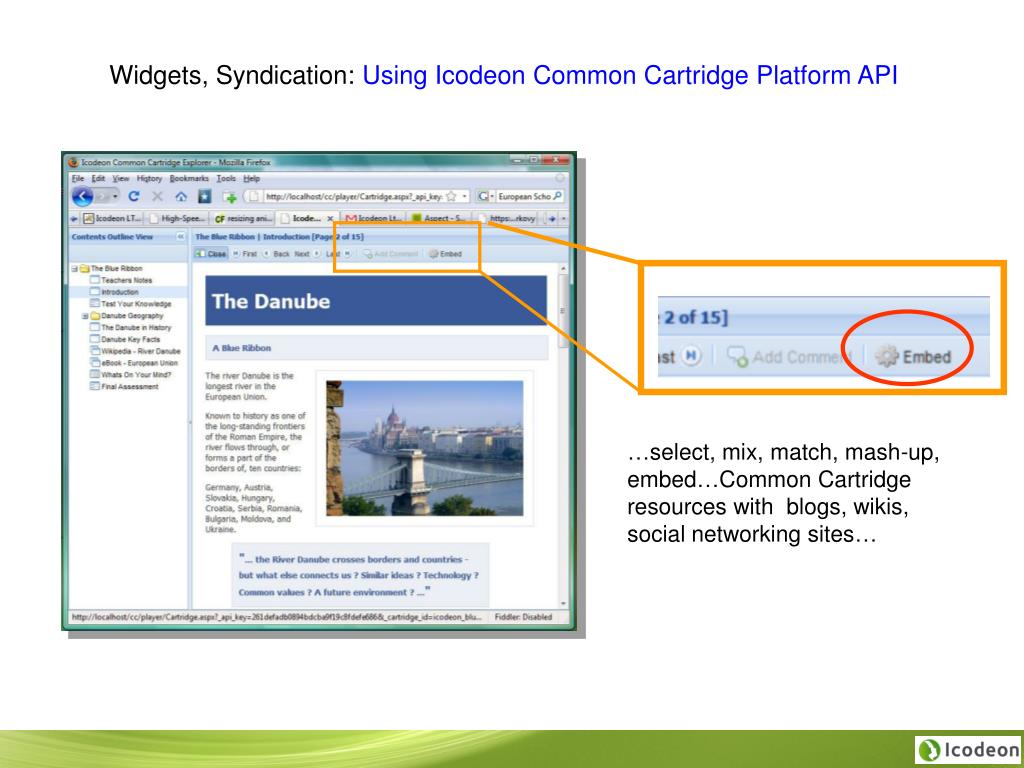Click the scroll tabs left arrow
Screen dimensions: 1024x768
[74, 219]
